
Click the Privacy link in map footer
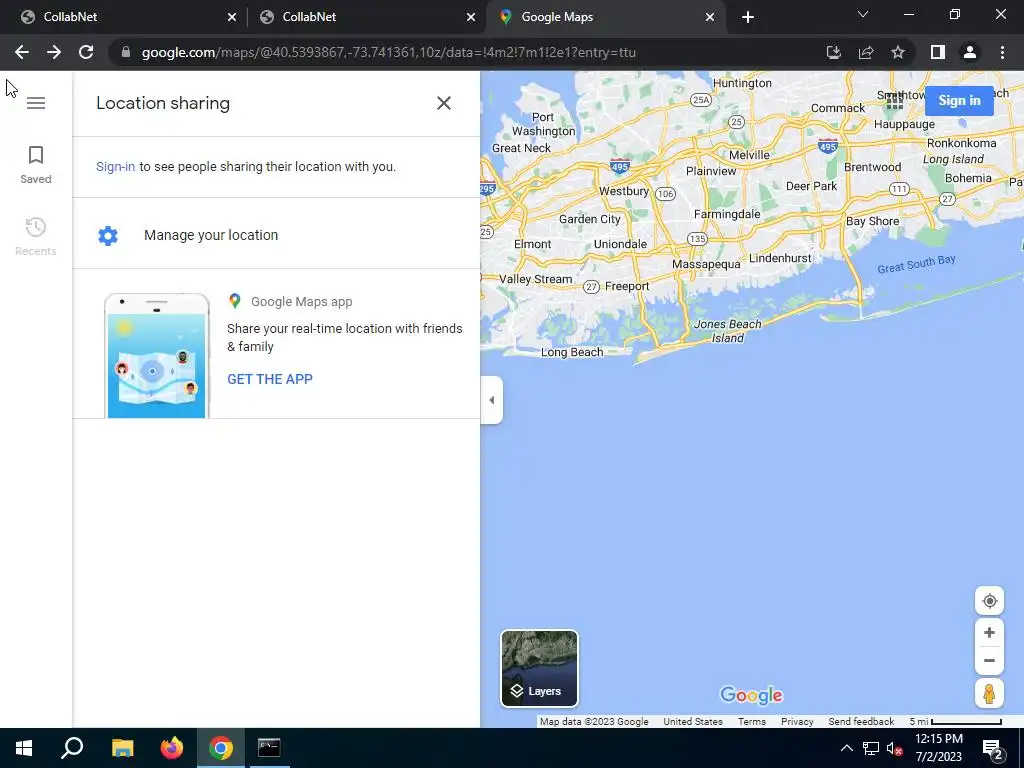(x=797, y=722)
